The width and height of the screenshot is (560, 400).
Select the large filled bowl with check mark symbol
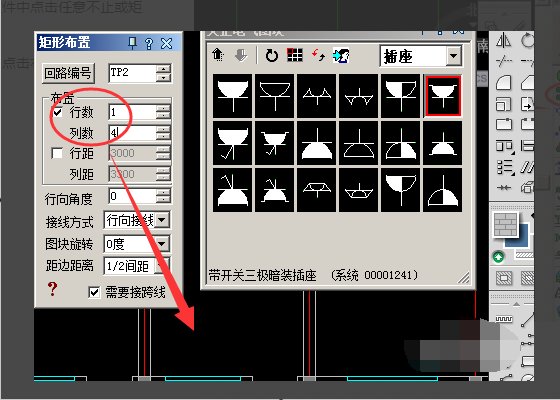click(x=232, y=143)
